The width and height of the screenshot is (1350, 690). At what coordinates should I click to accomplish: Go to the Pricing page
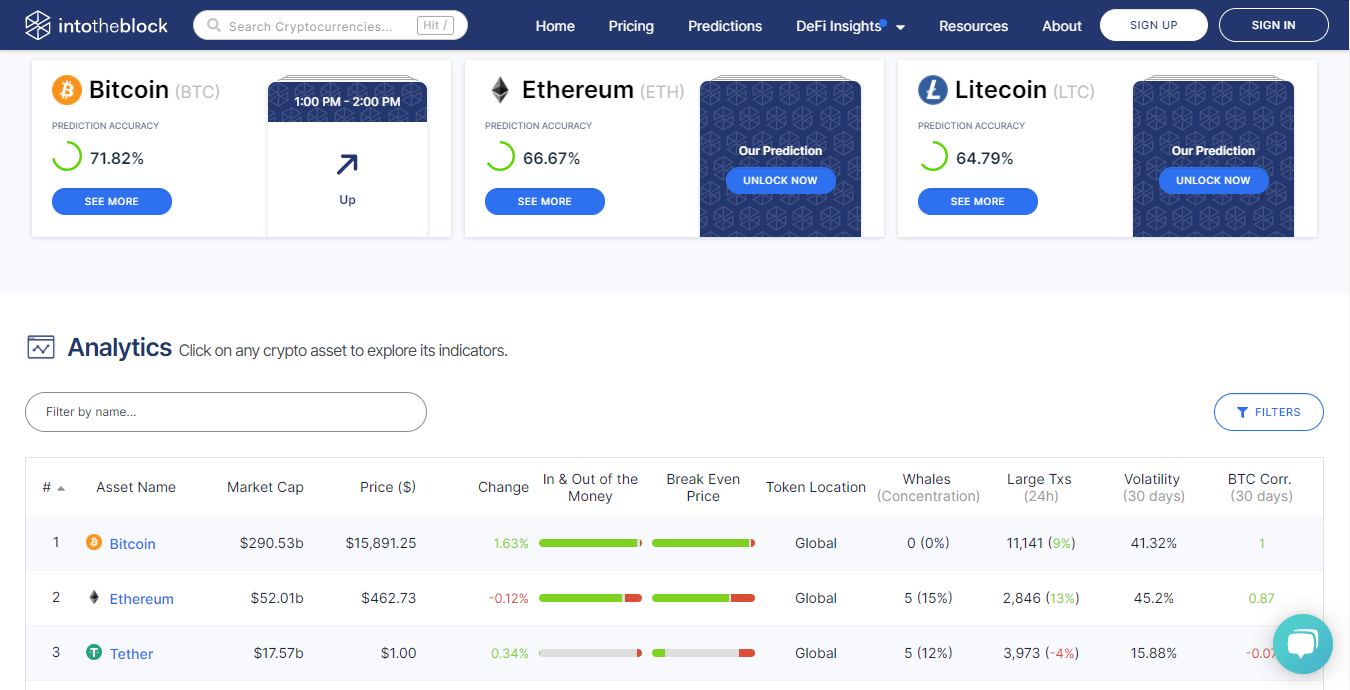tap(631, 26)
